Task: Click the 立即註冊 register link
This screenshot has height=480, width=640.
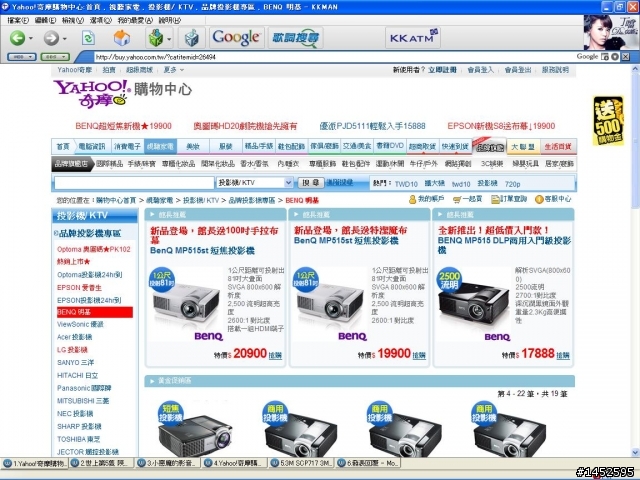Action: 442,70
